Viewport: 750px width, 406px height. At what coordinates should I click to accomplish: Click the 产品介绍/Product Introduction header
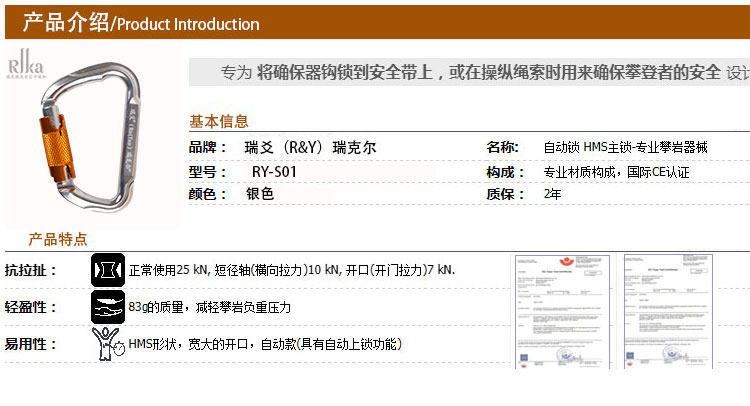pyautogui.click(x=141, y=22)
